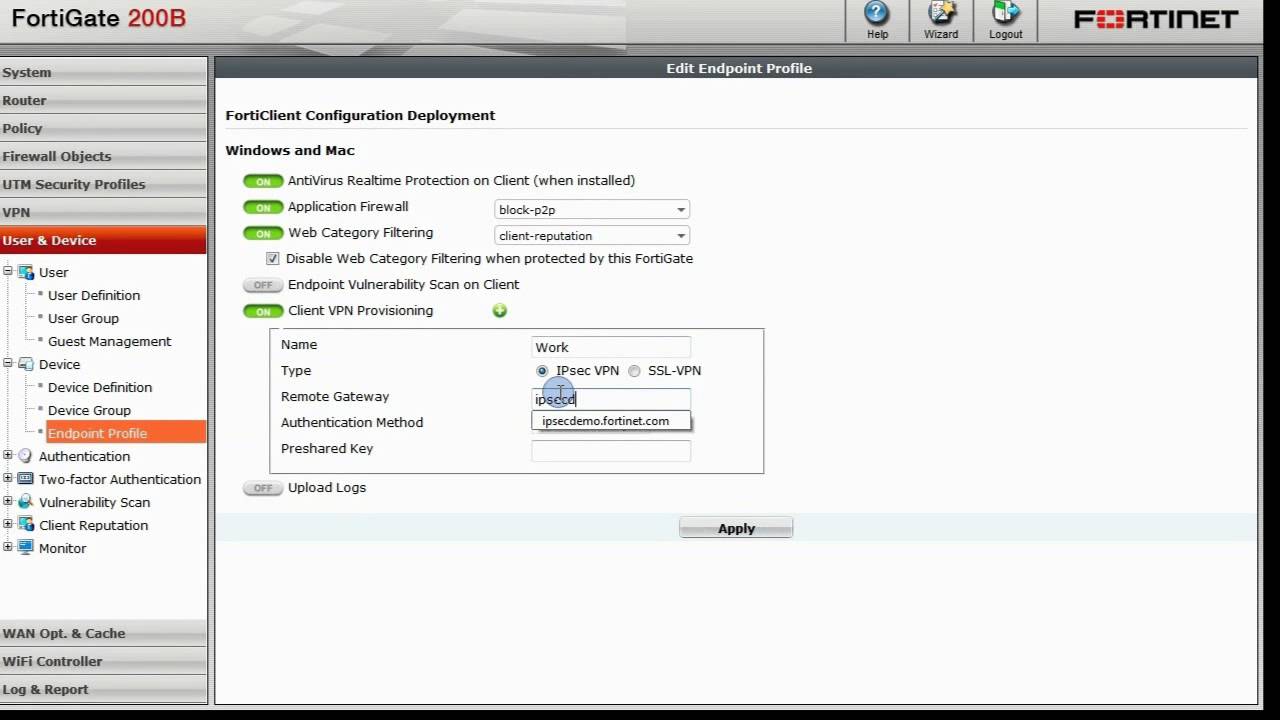This screenshot has width=1280, height=720.
Task: Expand the Client Reputation node
Action: pyautogui.click(x=8, y=524)
